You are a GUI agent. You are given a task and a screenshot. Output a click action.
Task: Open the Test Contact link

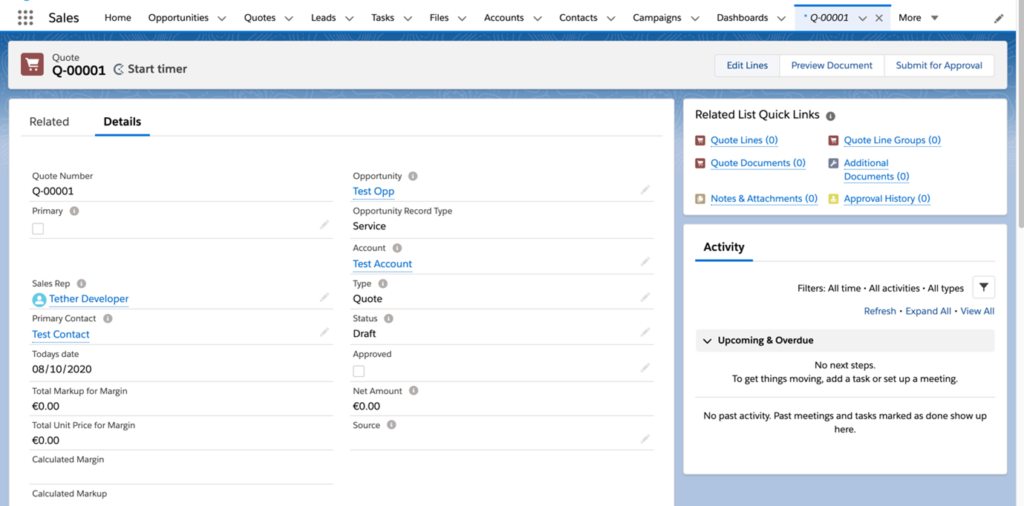tap(61, 334)
